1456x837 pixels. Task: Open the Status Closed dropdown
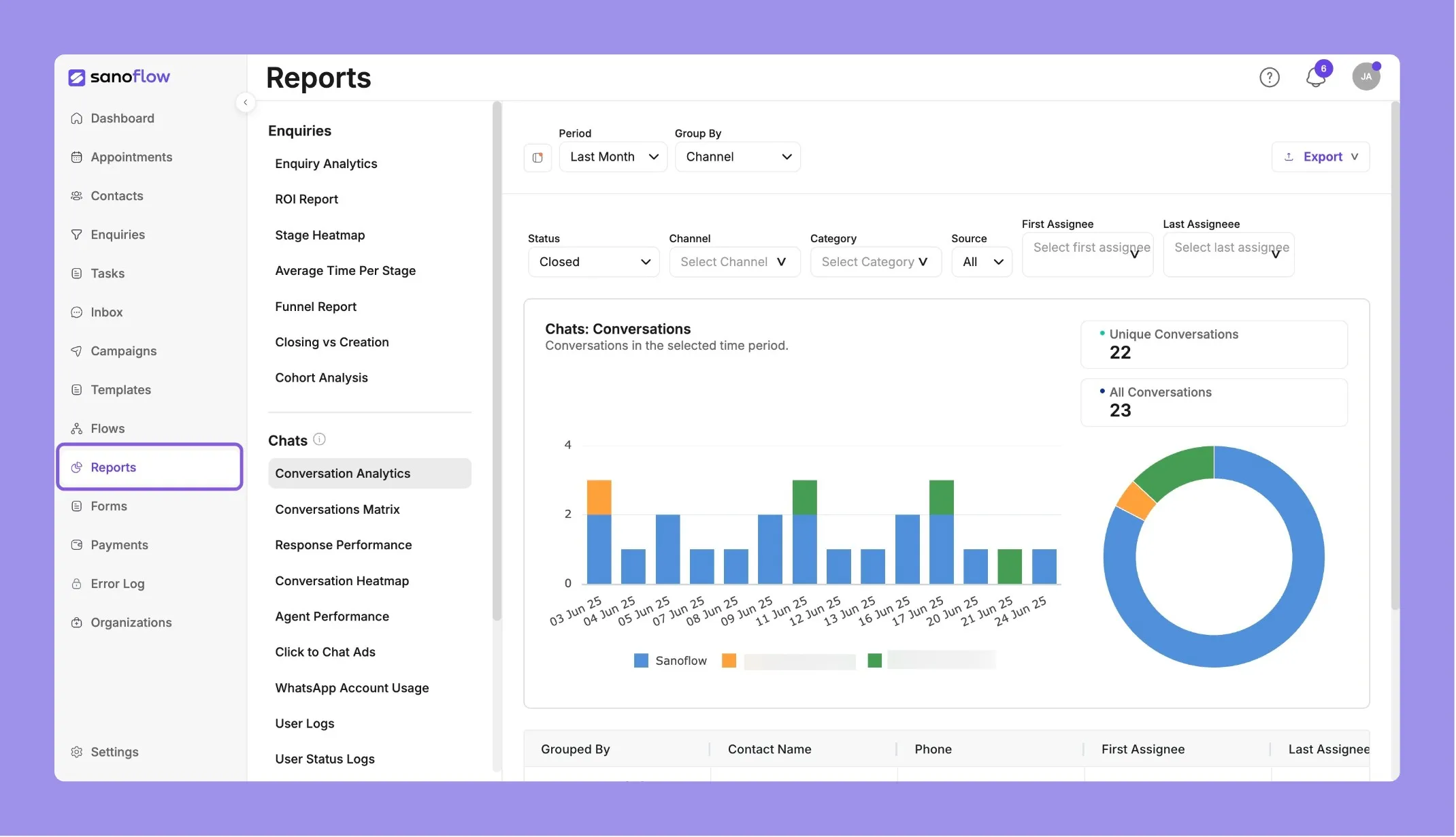click(x=594, y=262)
